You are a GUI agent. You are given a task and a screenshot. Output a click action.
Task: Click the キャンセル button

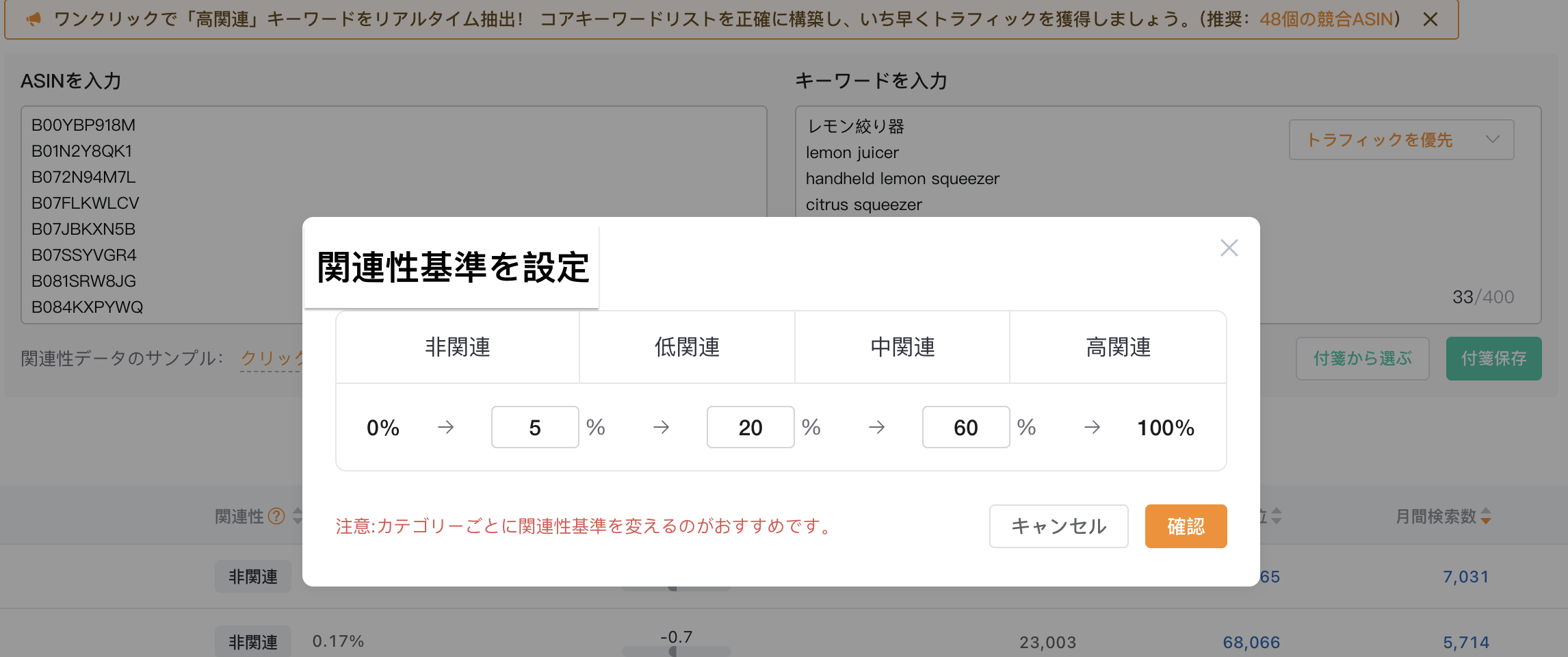pos(1058,526)
